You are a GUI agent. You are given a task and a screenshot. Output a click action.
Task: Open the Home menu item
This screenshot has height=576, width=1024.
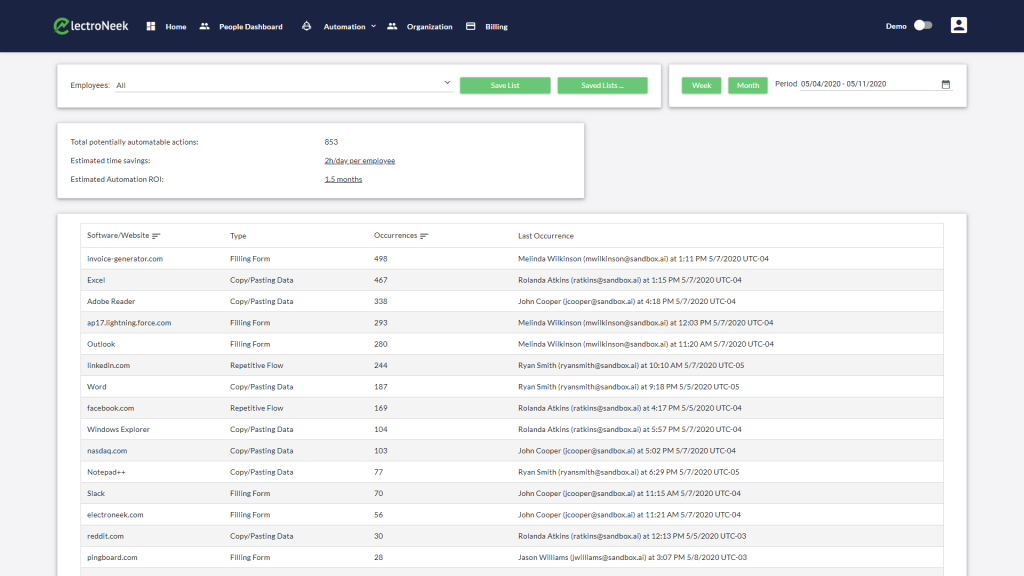pyautogui.click(x=176, y=27)
